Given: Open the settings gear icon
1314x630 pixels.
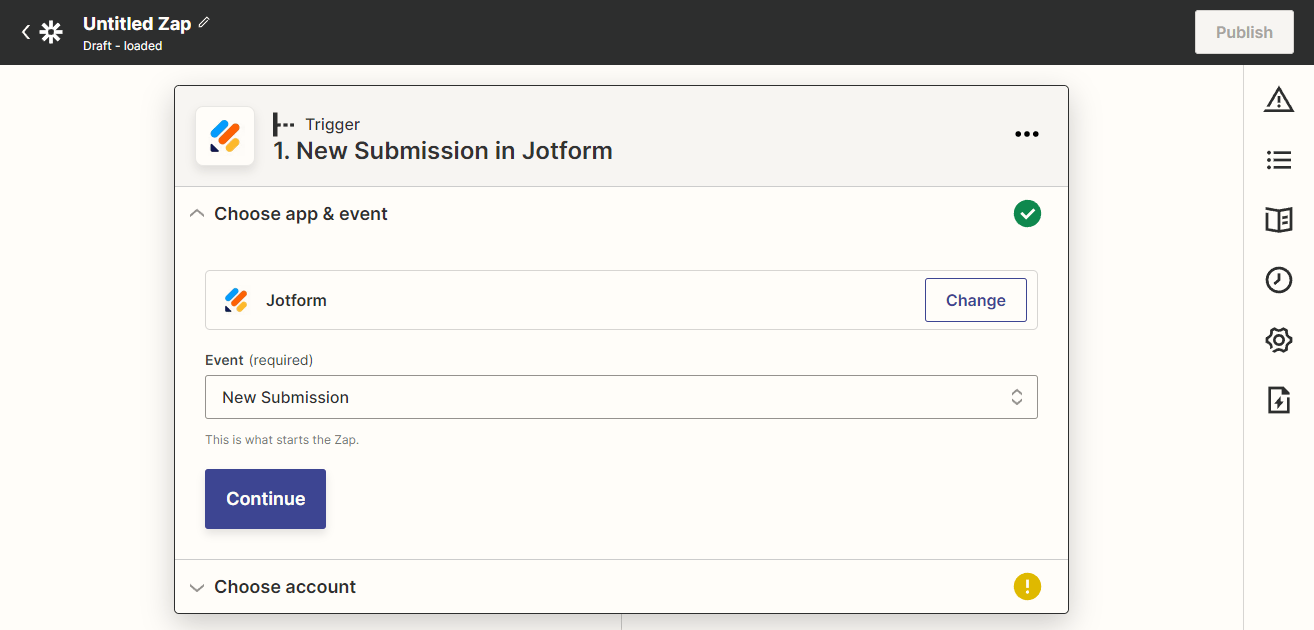Looking at the screenshot, I should pos(1278,340).
